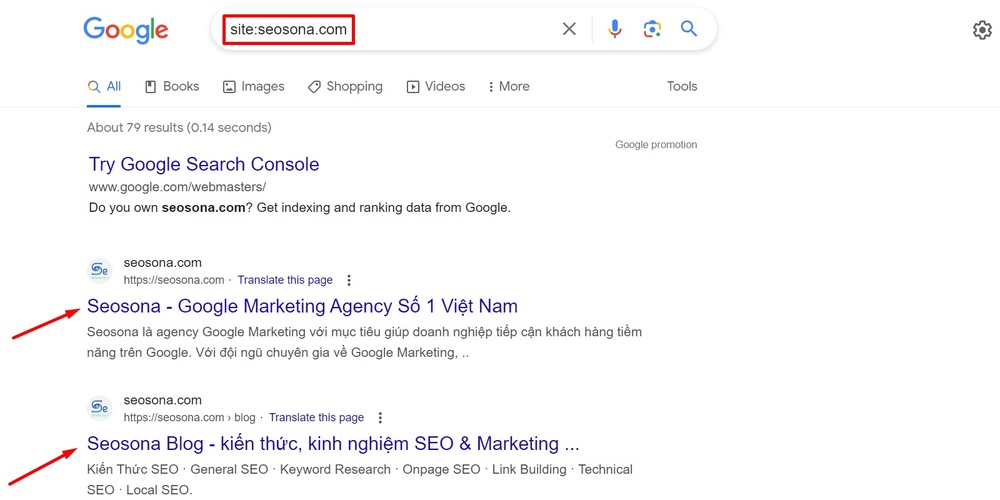Click the blue magnifier search button
The image size is (1000, 500).
coord(689,29)
